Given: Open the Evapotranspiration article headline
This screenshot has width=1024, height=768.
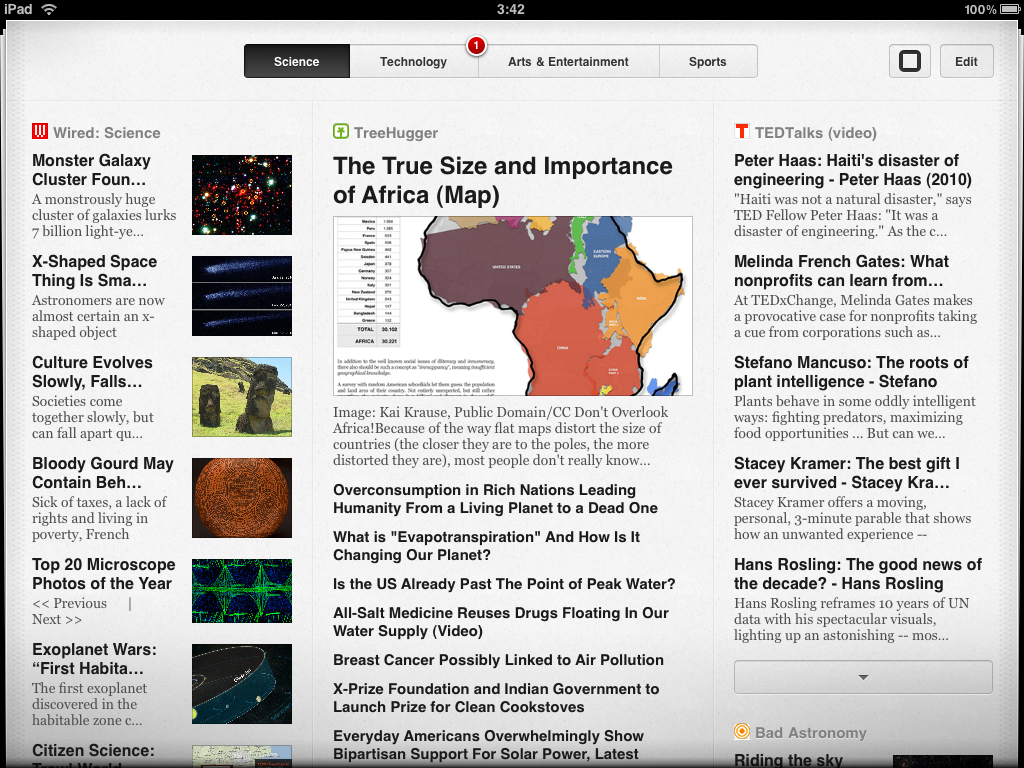Looking at the screenshot, I should (486, 546).
